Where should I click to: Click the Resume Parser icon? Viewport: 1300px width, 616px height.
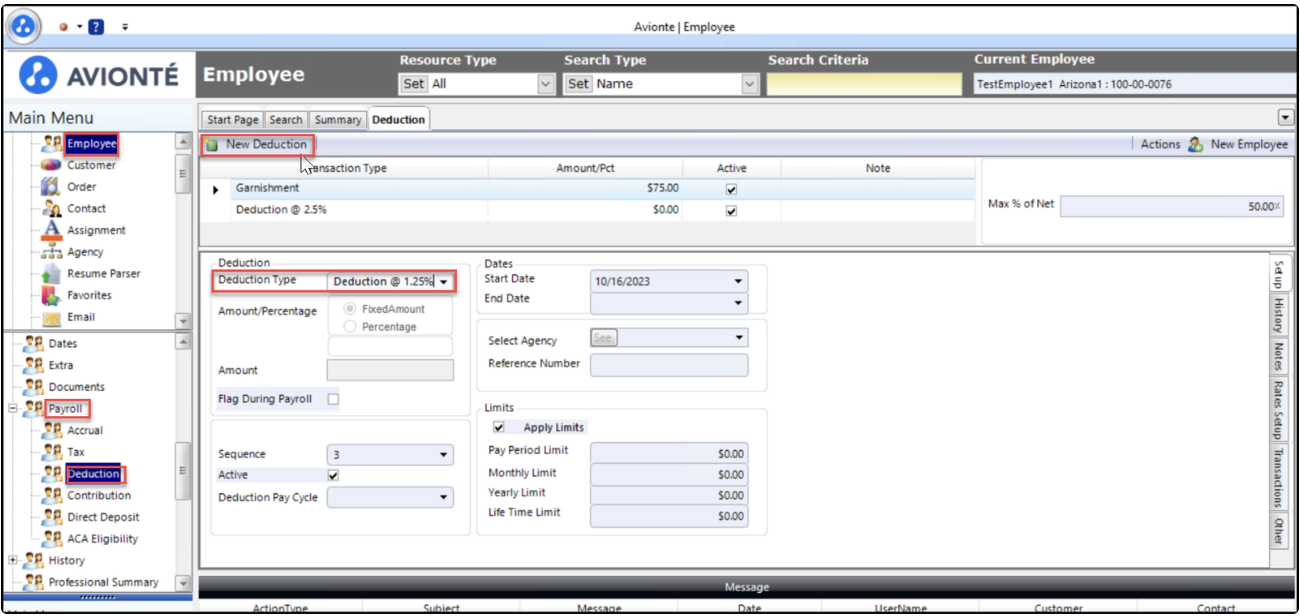pyautogui.click(x=51, y=274)
